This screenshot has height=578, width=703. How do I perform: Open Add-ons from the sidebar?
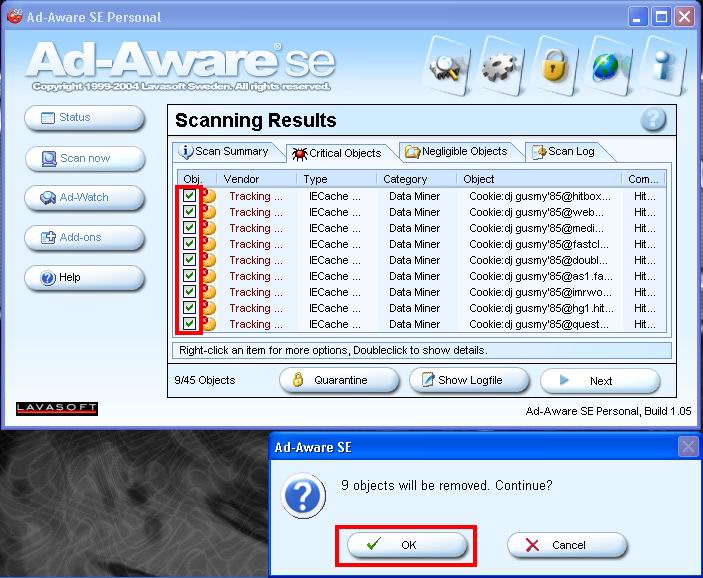tap(84, 238)
